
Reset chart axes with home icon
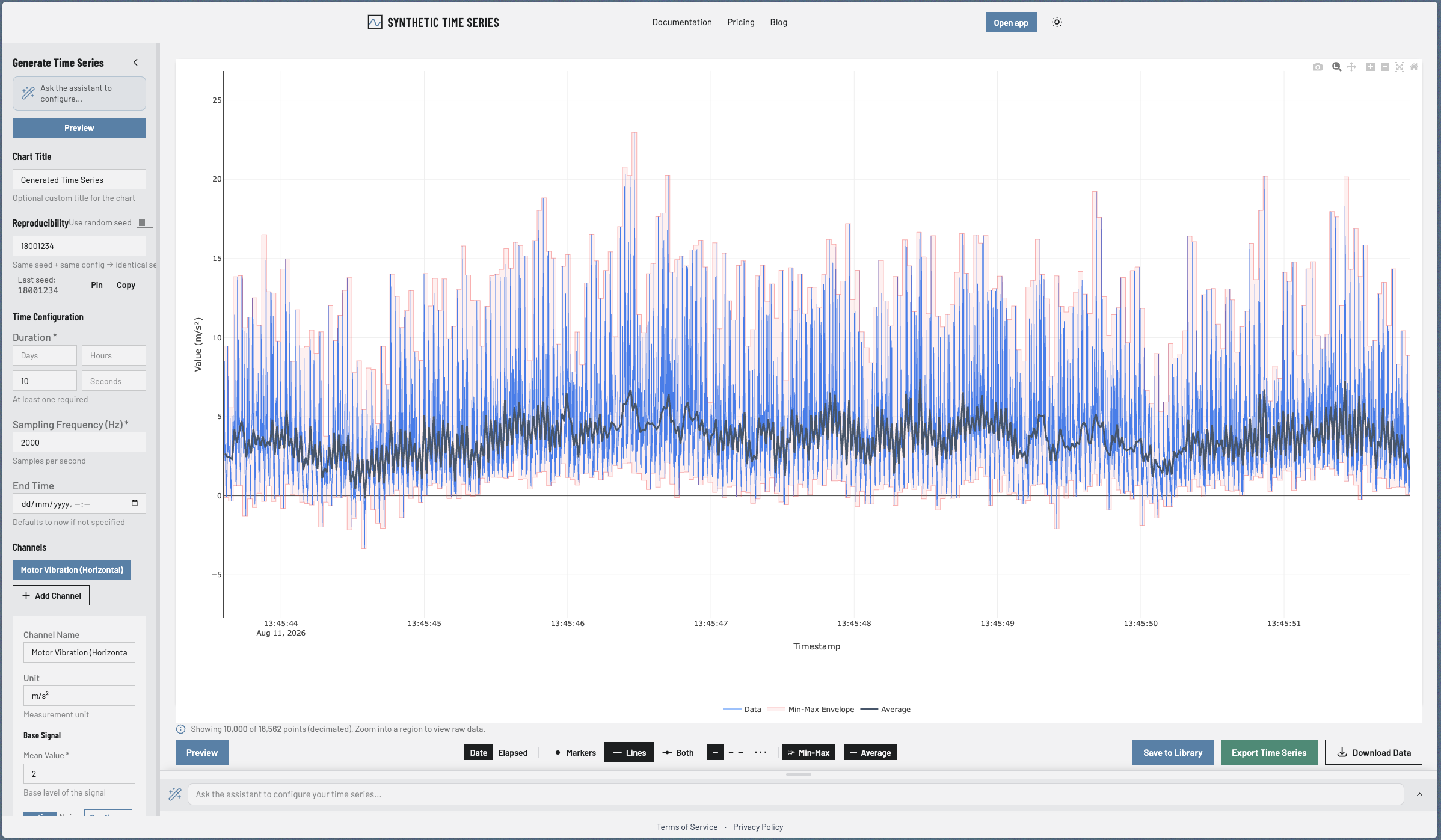pos(1414,67)
